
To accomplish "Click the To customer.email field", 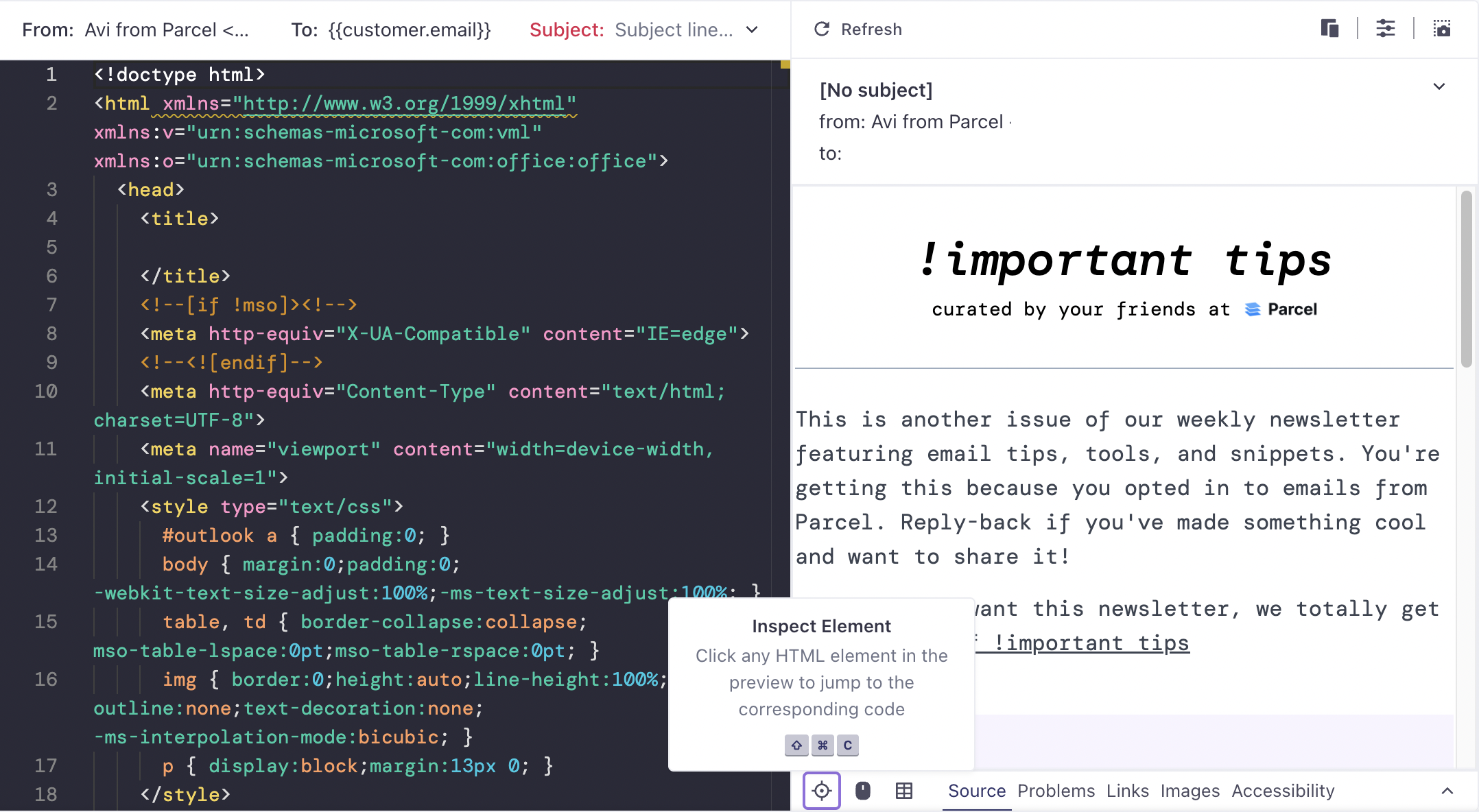I will pos(410,29).
